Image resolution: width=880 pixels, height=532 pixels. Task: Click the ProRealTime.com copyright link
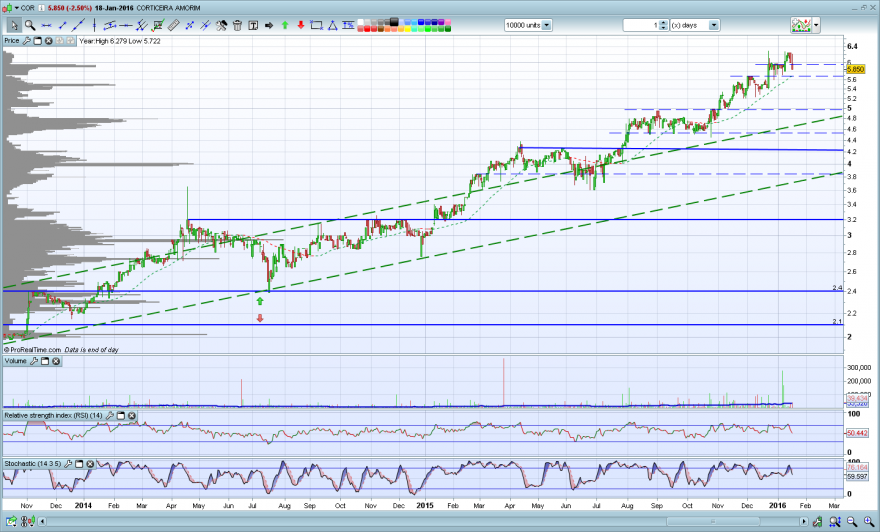33,350
